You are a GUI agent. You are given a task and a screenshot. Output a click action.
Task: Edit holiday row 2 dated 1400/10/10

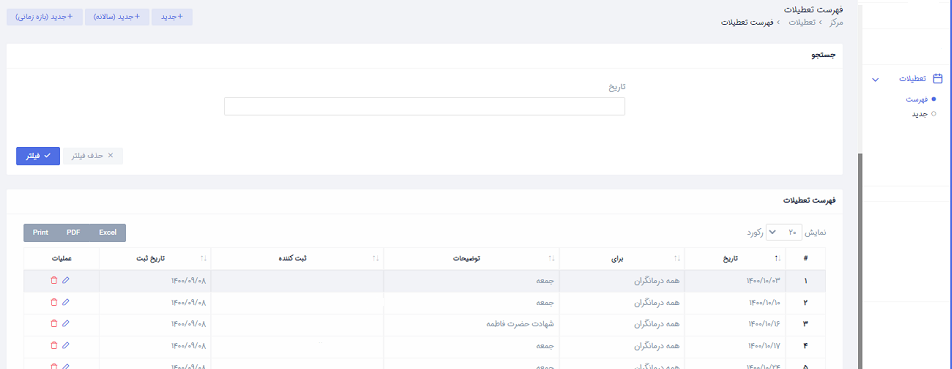pos(66,302)
